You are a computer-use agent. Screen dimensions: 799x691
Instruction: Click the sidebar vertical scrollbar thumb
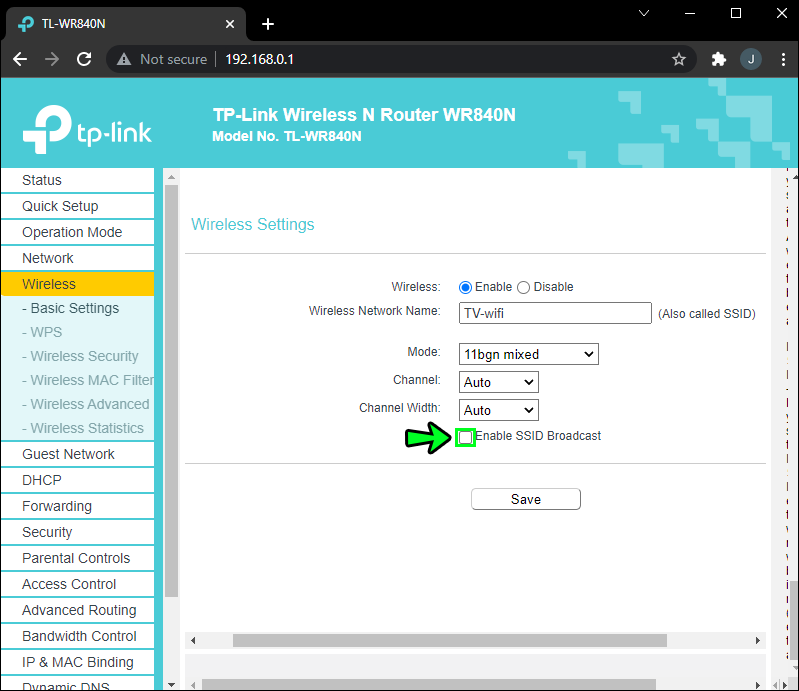[x=171, y=390]
